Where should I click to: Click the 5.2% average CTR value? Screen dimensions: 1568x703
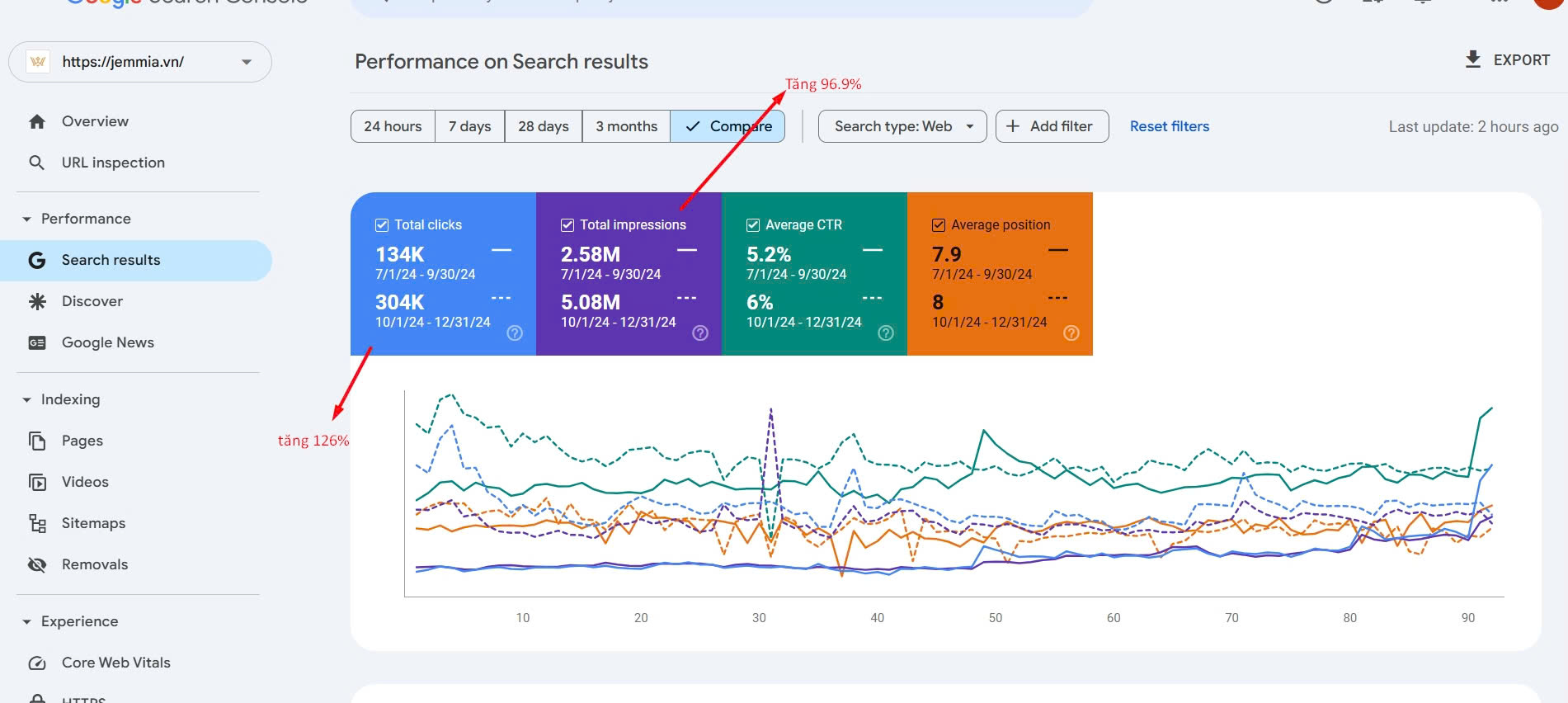click(x=769, y=254)
